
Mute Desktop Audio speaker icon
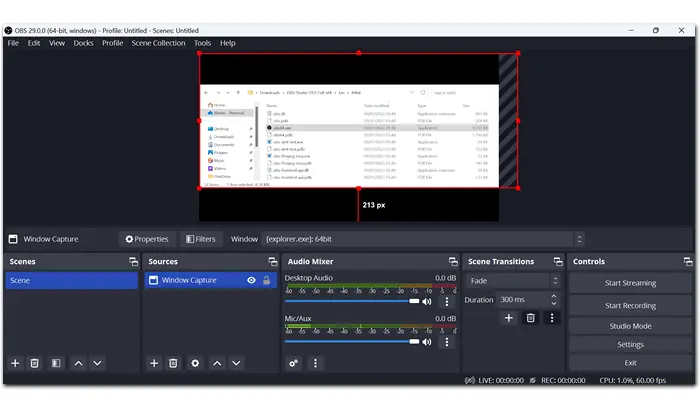(x=427, y=302)
